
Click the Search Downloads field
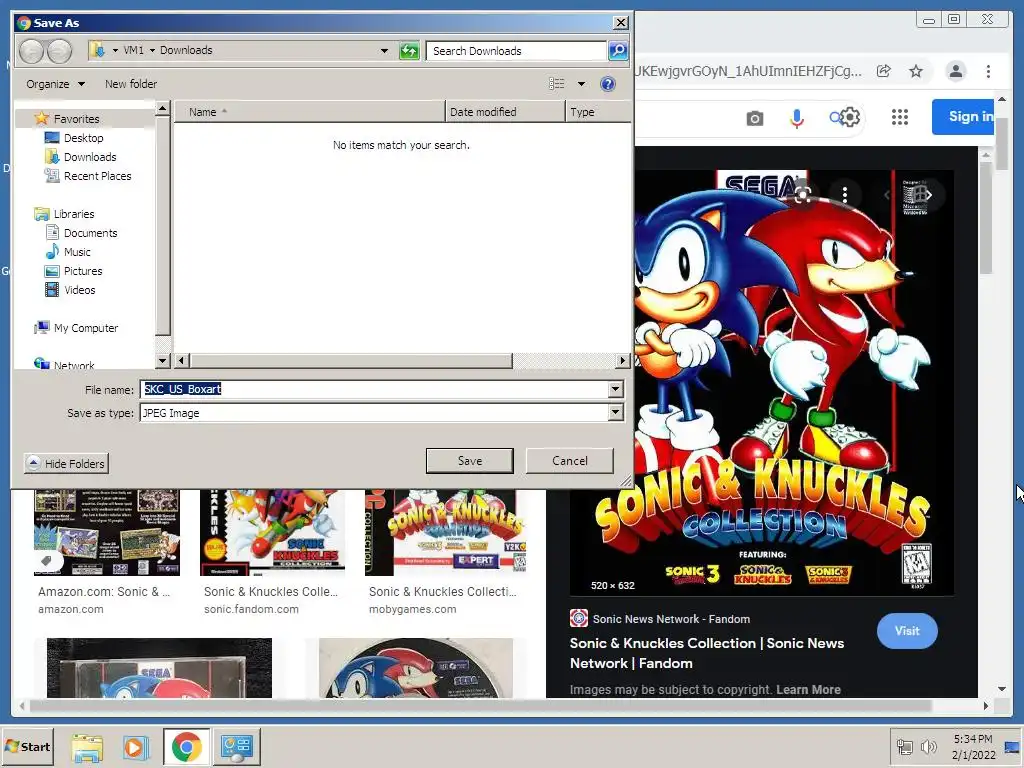pyautogui.click(x=516, y=50)
